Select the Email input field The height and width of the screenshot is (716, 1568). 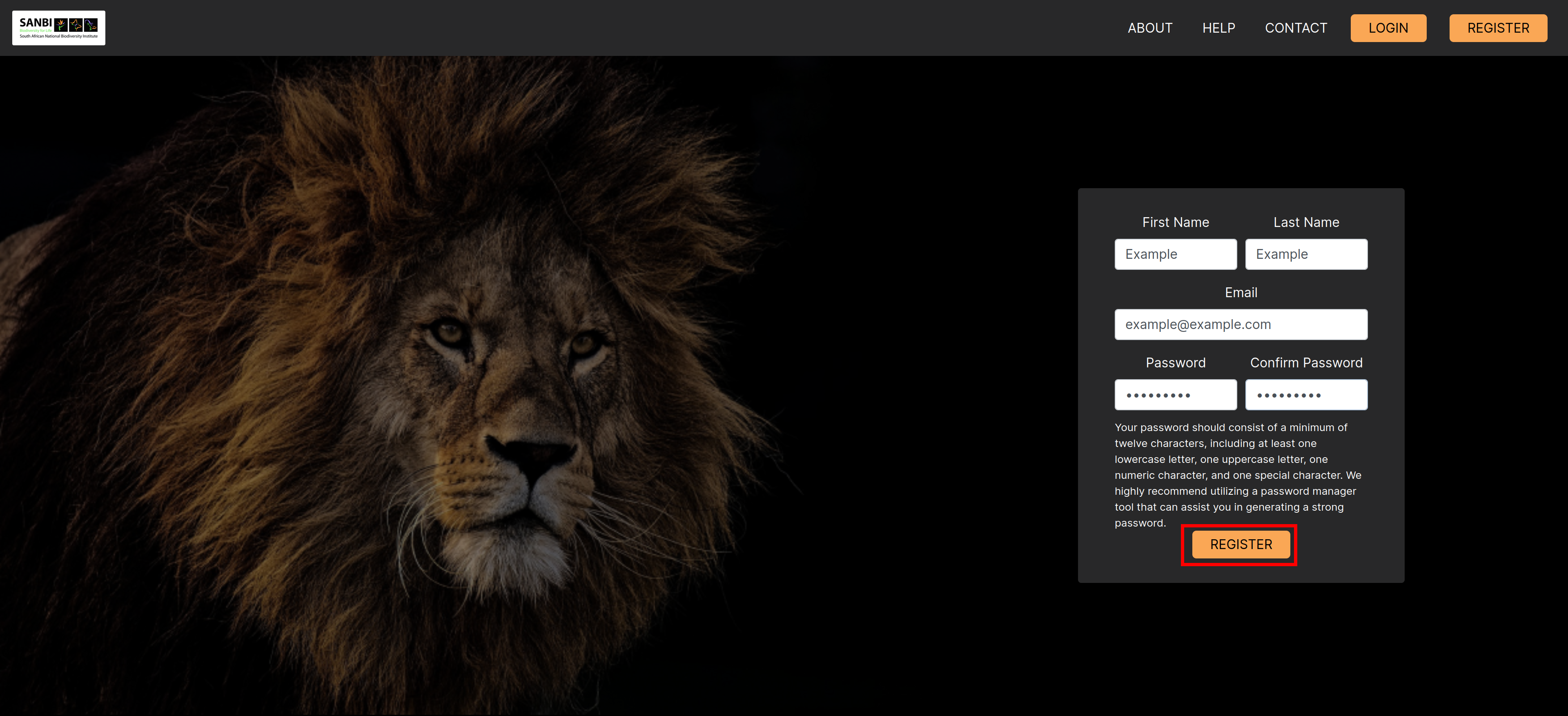coord(1241,324)
